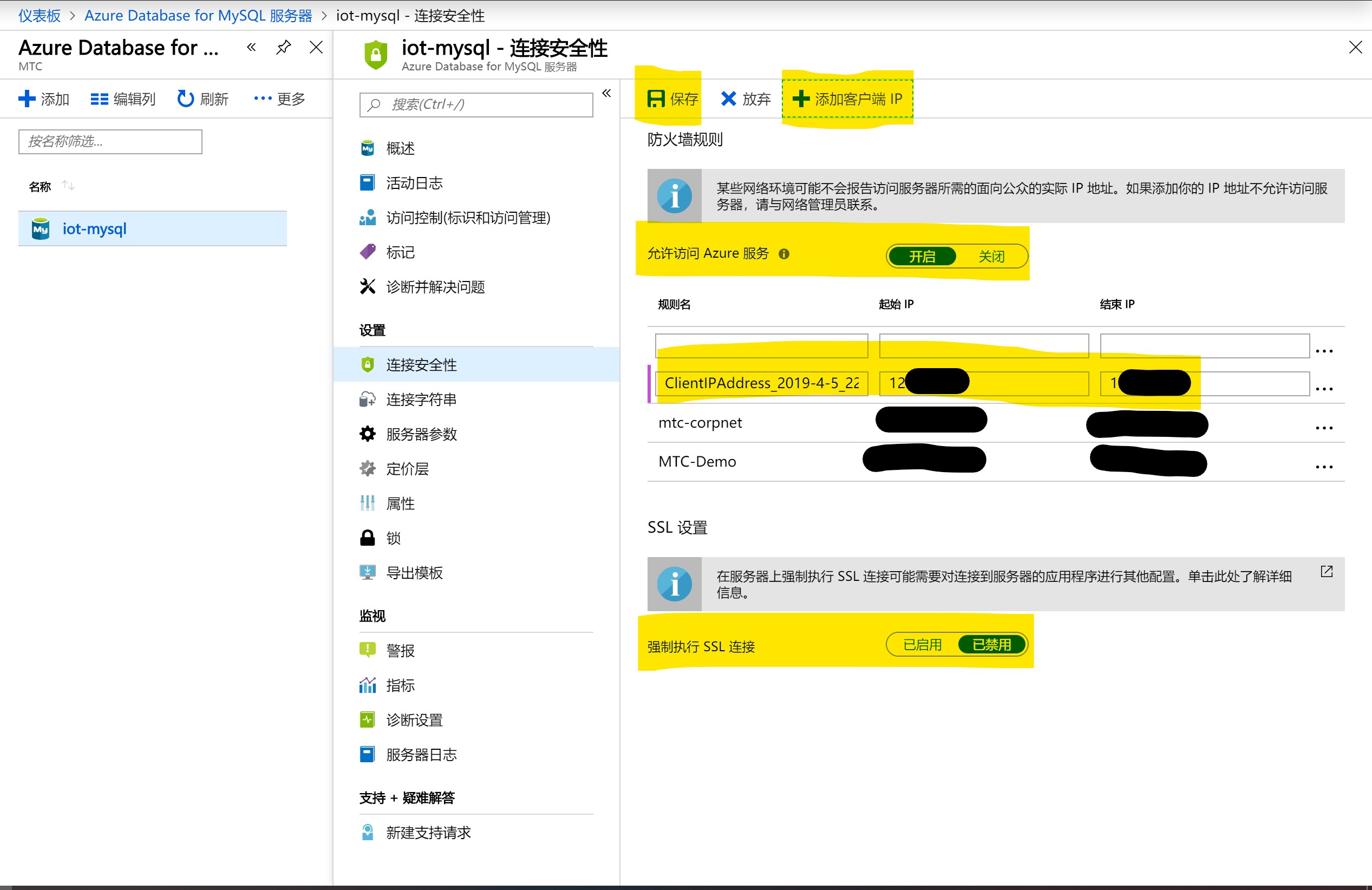The width and height of the screenshot is (1372, 890).
Task: Pin the server list blade
Action: point(283,47)
